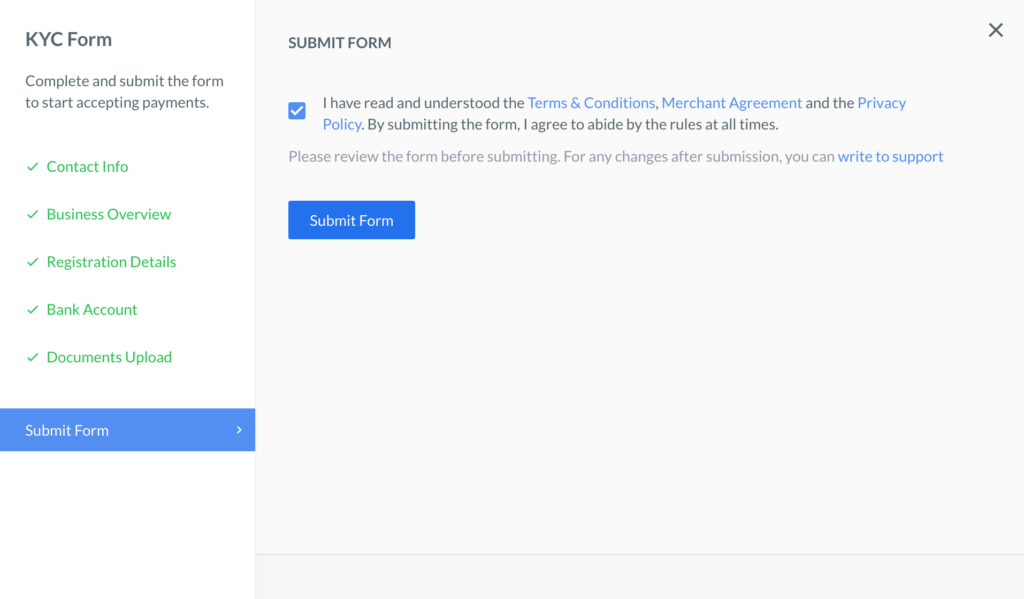Select the Registration Details step
The height and width of the screenshot is (599, 1024).
(111, 261)
